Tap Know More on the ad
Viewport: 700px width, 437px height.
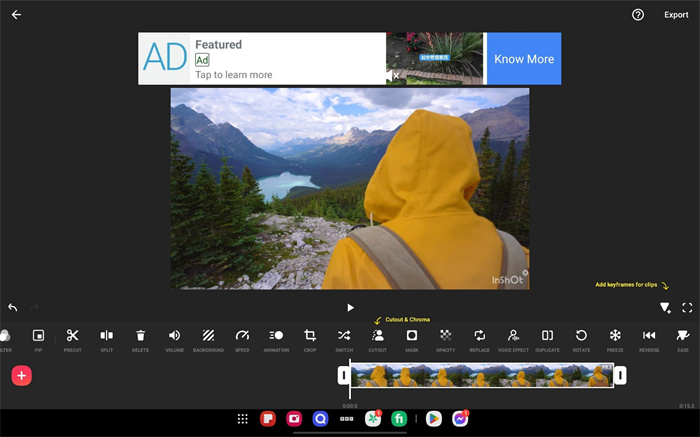(523, 59)
